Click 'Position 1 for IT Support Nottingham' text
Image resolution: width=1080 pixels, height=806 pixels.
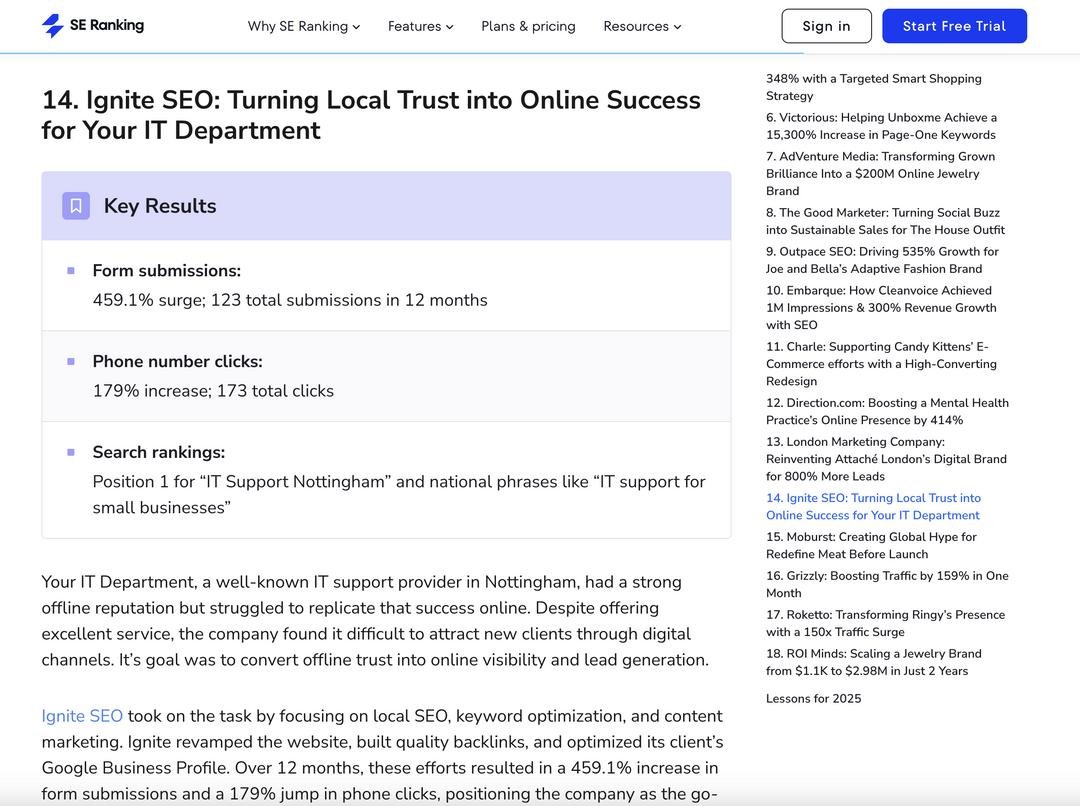399,495
